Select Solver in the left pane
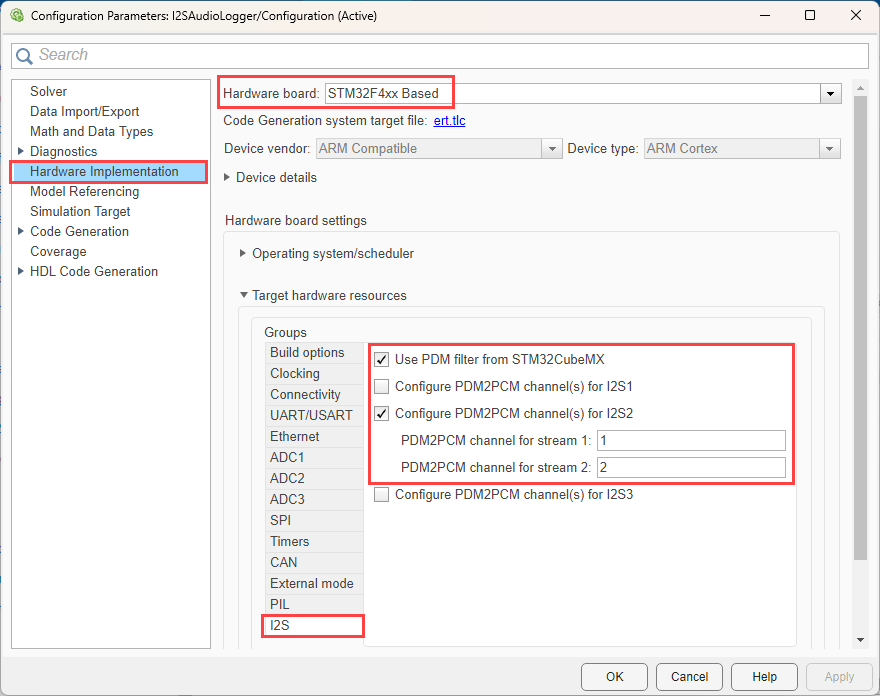This screenshot has width=880, height=696. click(x=48, y=92)
